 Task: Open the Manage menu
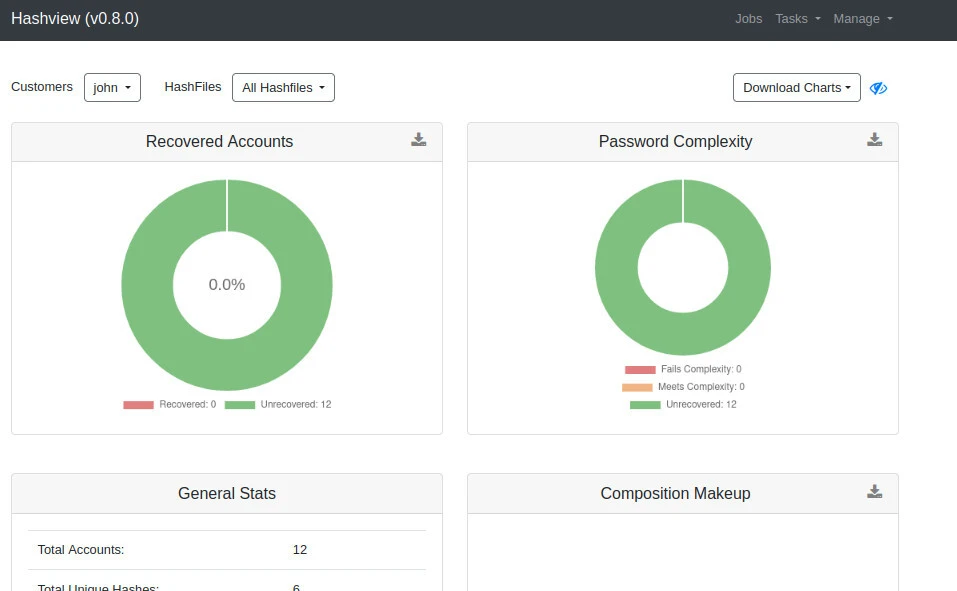point(862,19)
